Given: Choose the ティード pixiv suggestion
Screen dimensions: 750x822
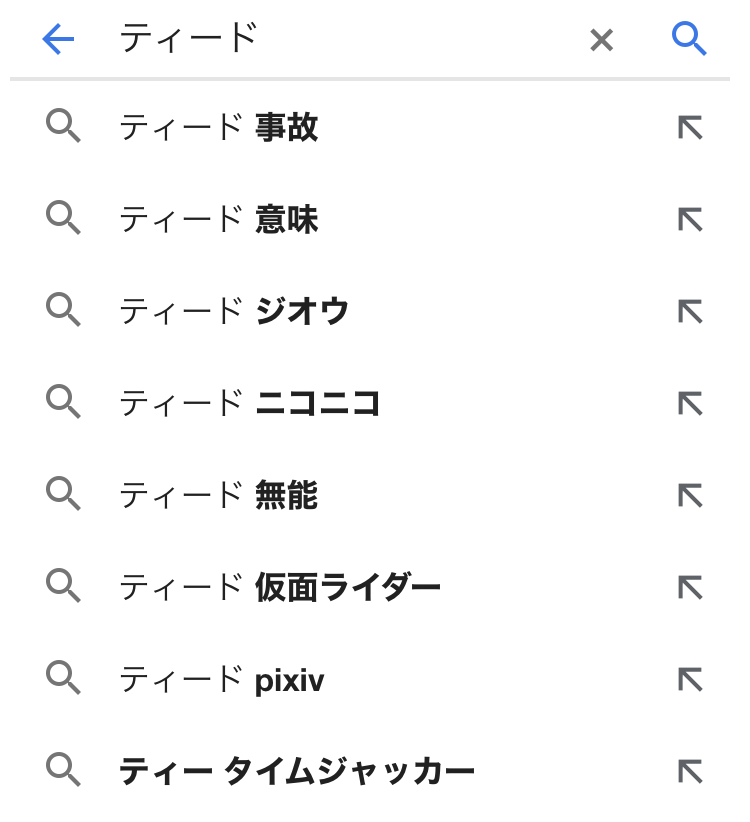Looking at the screenshot, I should tap(222, 680).
